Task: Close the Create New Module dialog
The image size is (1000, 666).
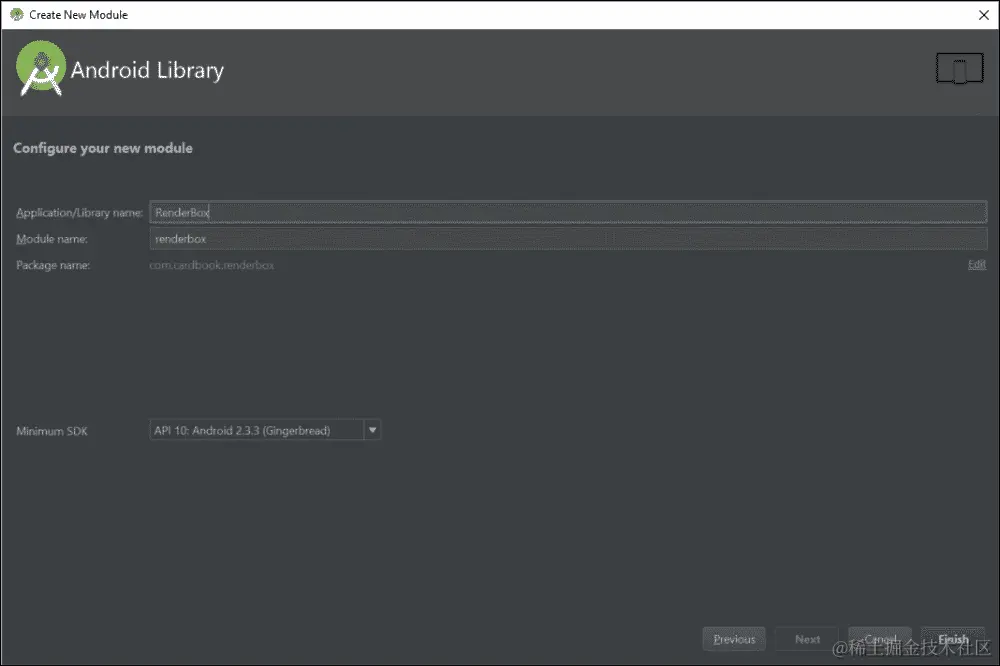Action: tap(983, 14)
